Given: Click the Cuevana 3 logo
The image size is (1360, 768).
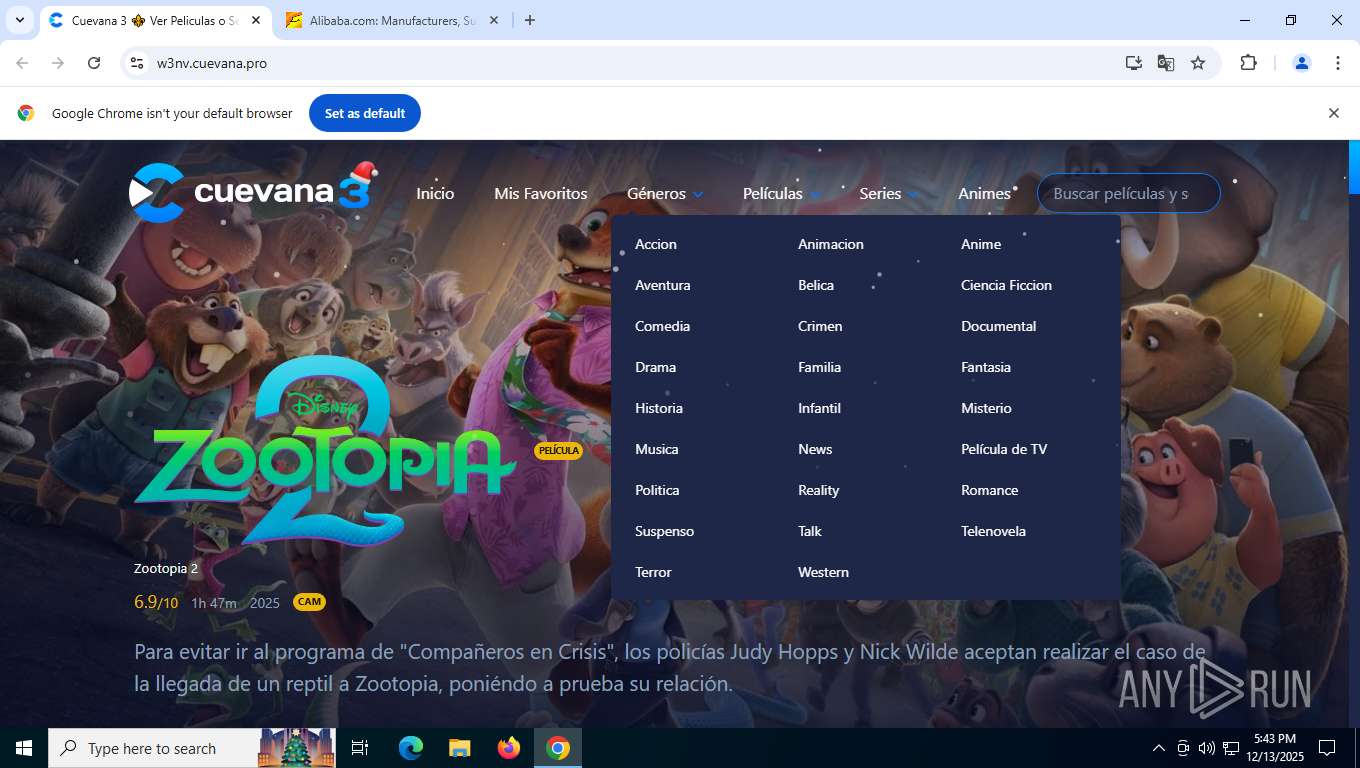Looking at the screenshot, I should pyautogui.click(x=254, y=190).
